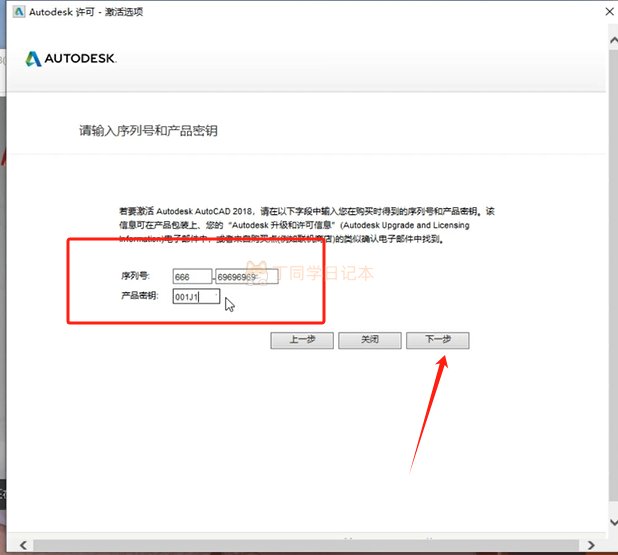Click the Autodesk title bar app icon
This screenshot has width=618, height=555.
click(x=19, y=12)
